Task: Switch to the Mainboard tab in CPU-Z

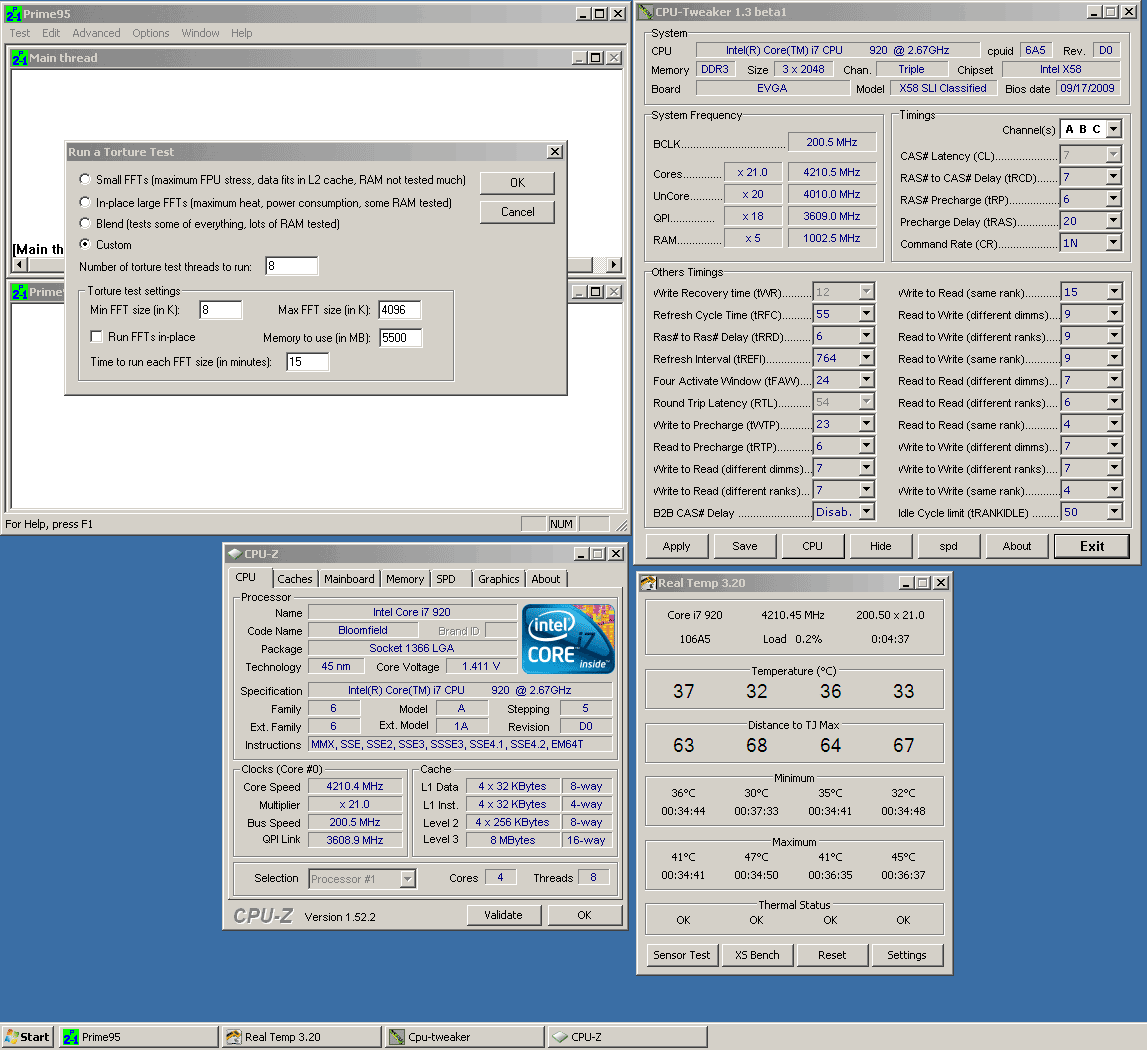Action: (x=349, y=579)
